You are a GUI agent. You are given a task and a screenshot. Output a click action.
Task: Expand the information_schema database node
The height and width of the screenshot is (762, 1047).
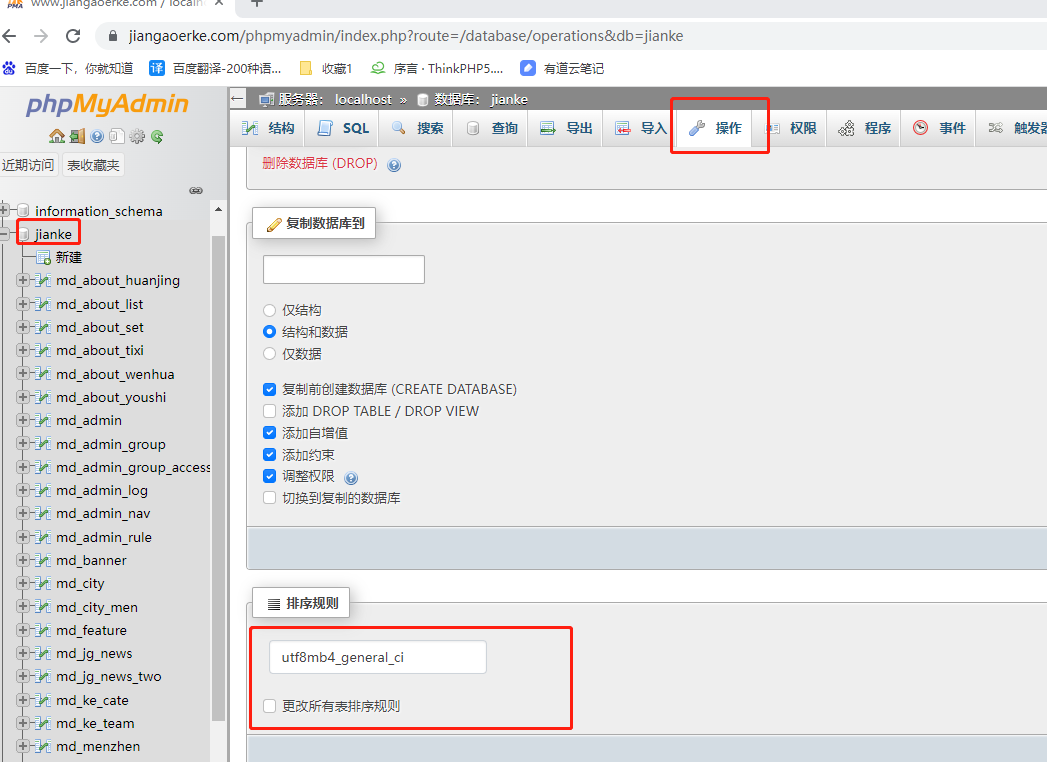pos(5,211)
